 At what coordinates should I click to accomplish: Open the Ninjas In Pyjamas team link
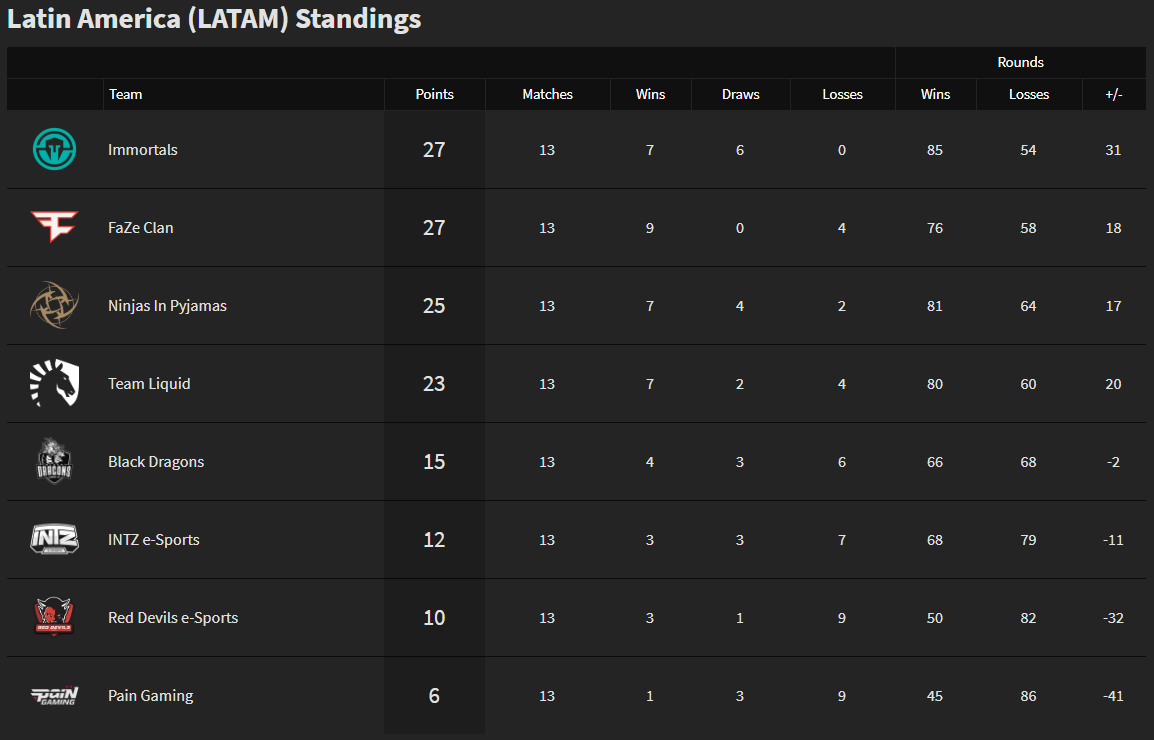point(167,306)
